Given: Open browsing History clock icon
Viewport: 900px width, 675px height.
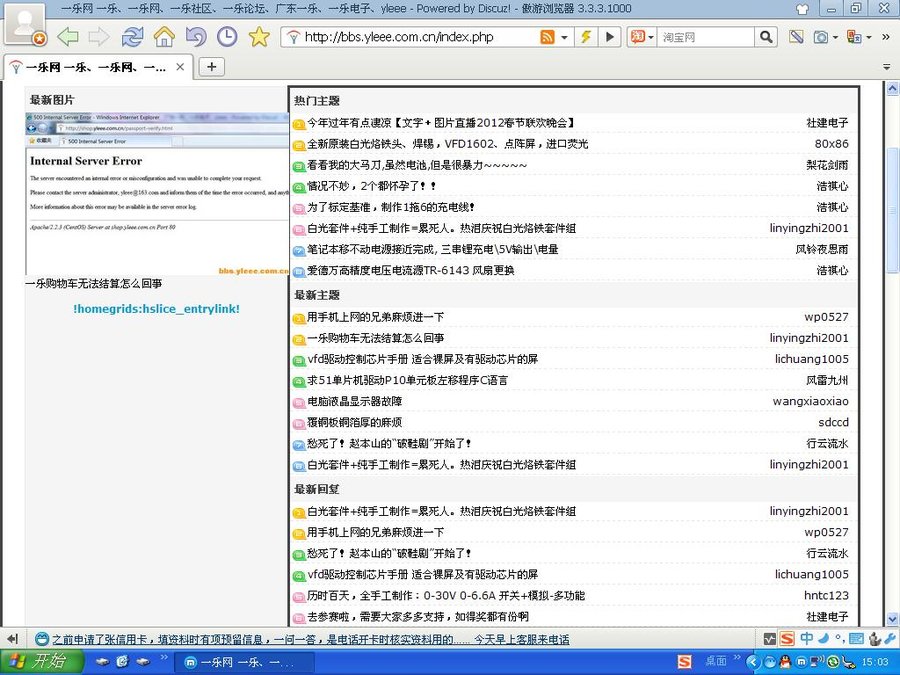Looking at the screenshot, I should click(x=227, y=37).
